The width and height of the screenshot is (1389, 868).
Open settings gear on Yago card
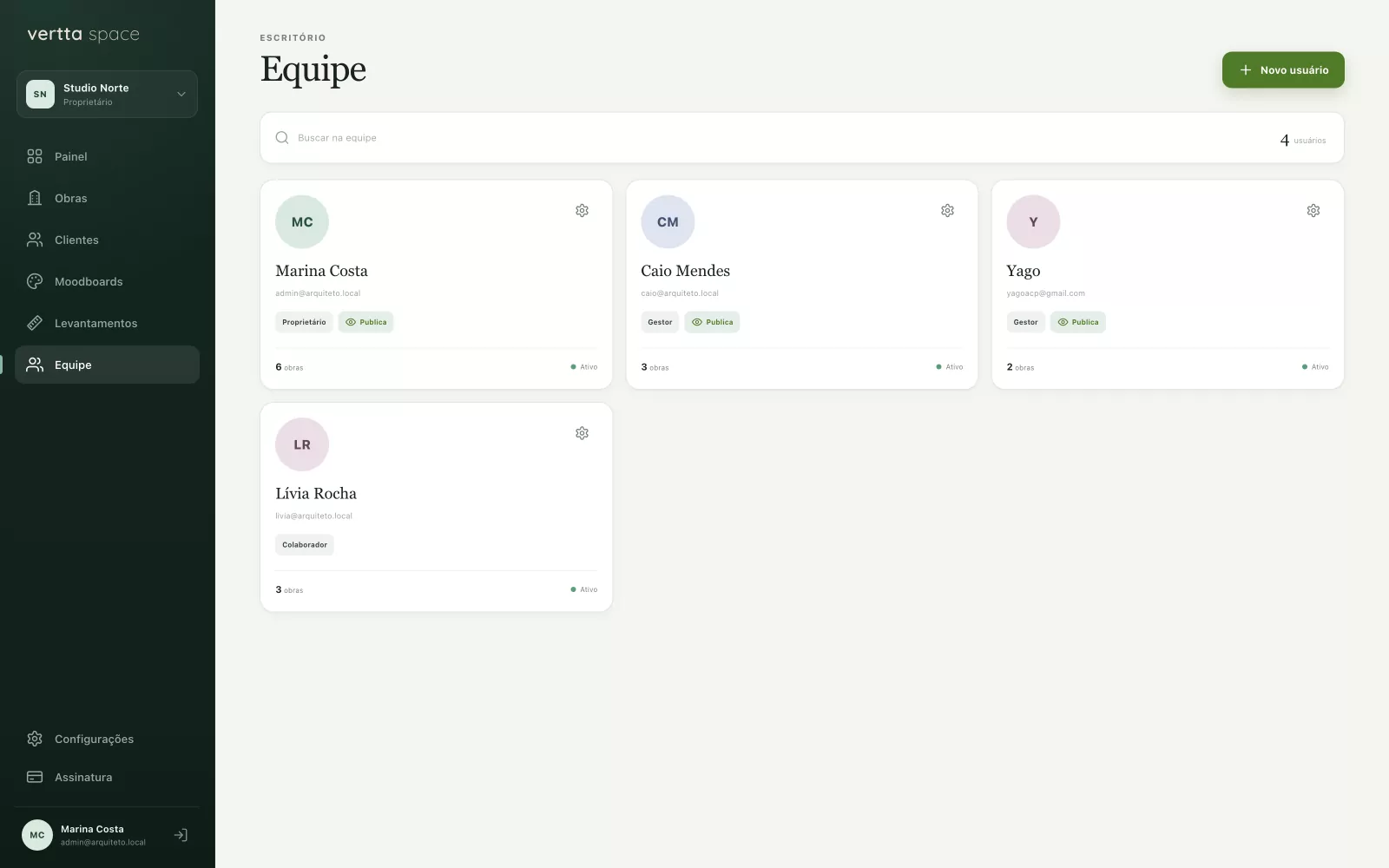(x=1313, y=211)
